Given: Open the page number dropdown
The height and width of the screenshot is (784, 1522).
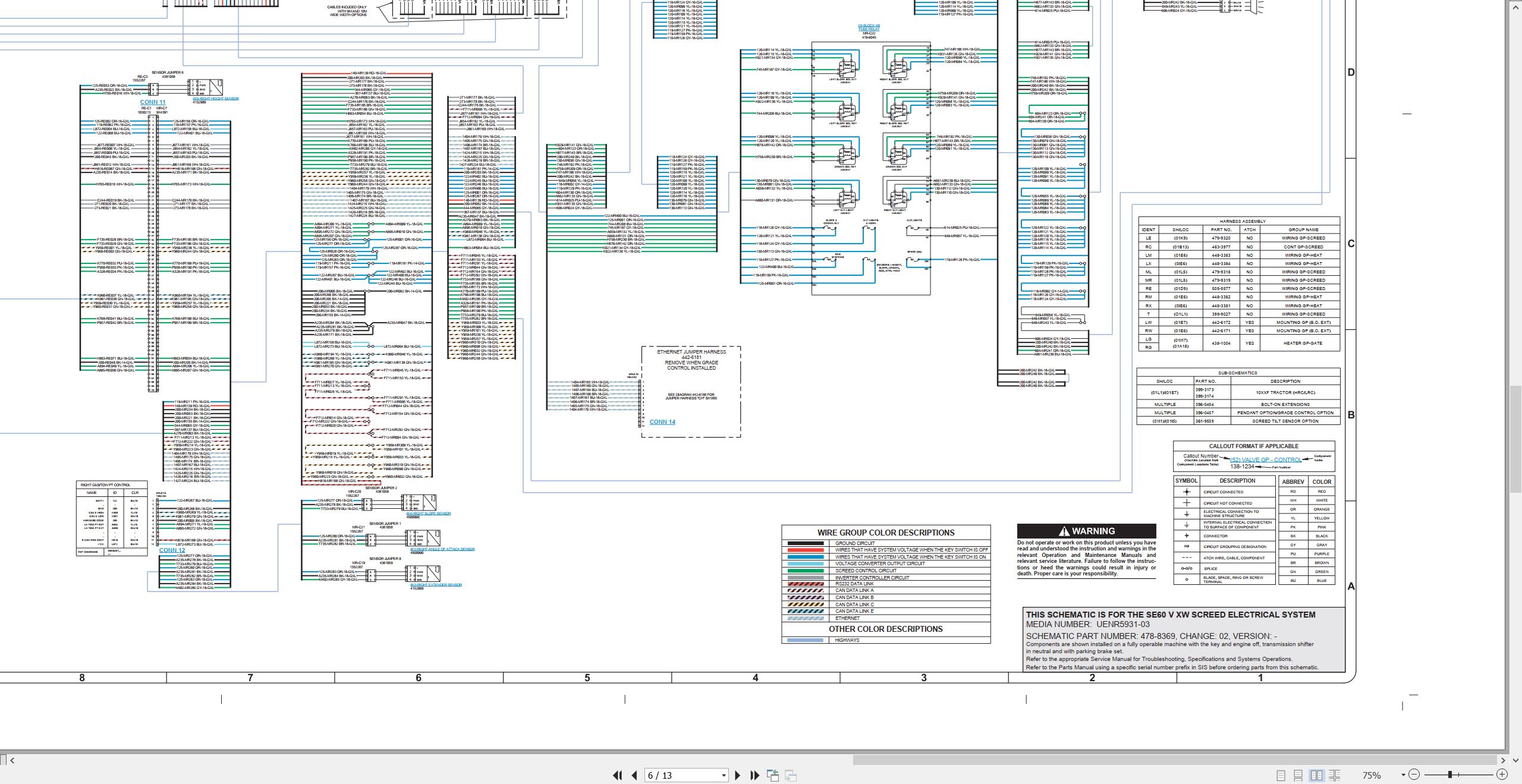Looking at the screenshot, I should [x=724, y=775].
